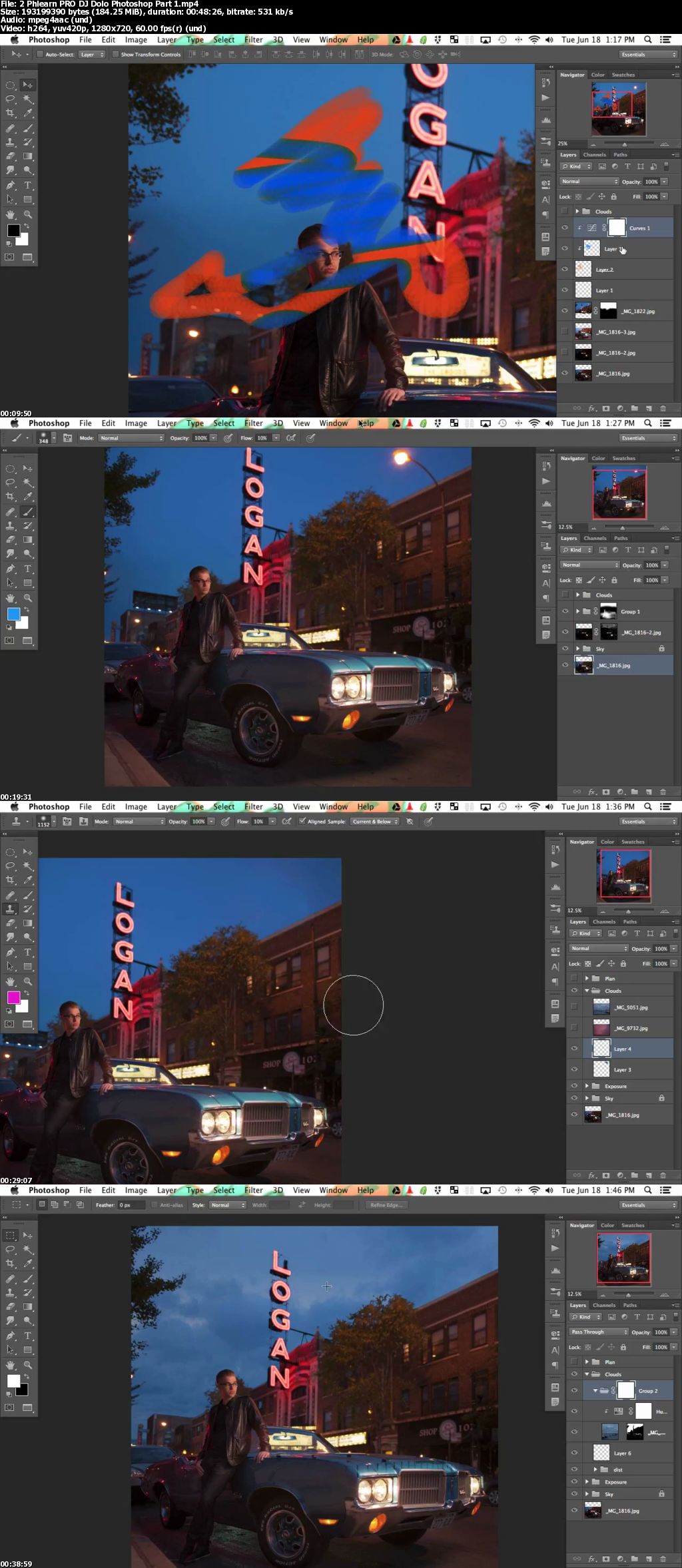The image size is (682, 1568).
Task: Click the magenta foreground color swatch
Action: (x=13, y=997)
